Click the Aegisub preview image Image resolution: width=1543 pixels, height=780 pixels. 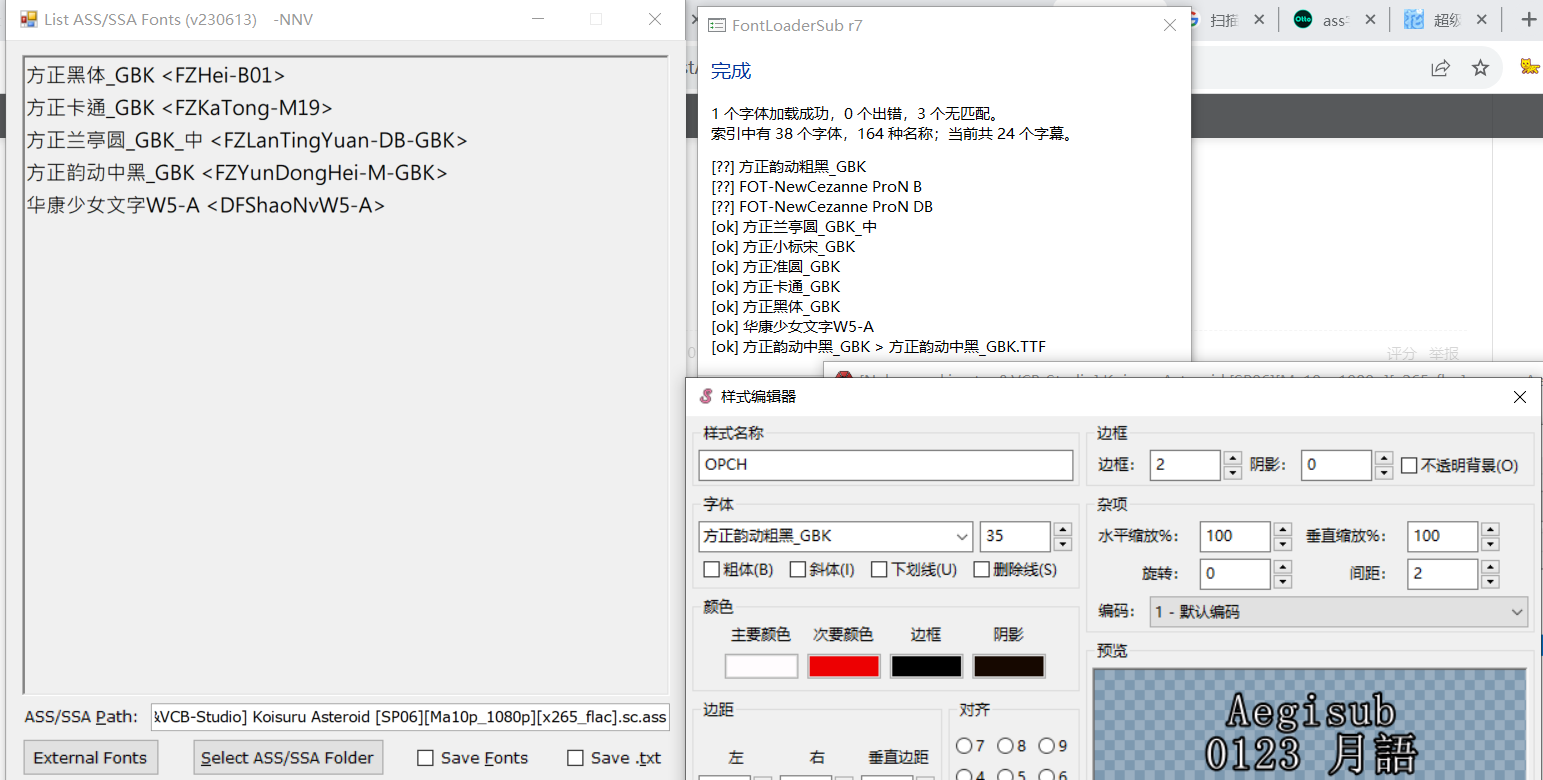click(x=1309, y=724)
